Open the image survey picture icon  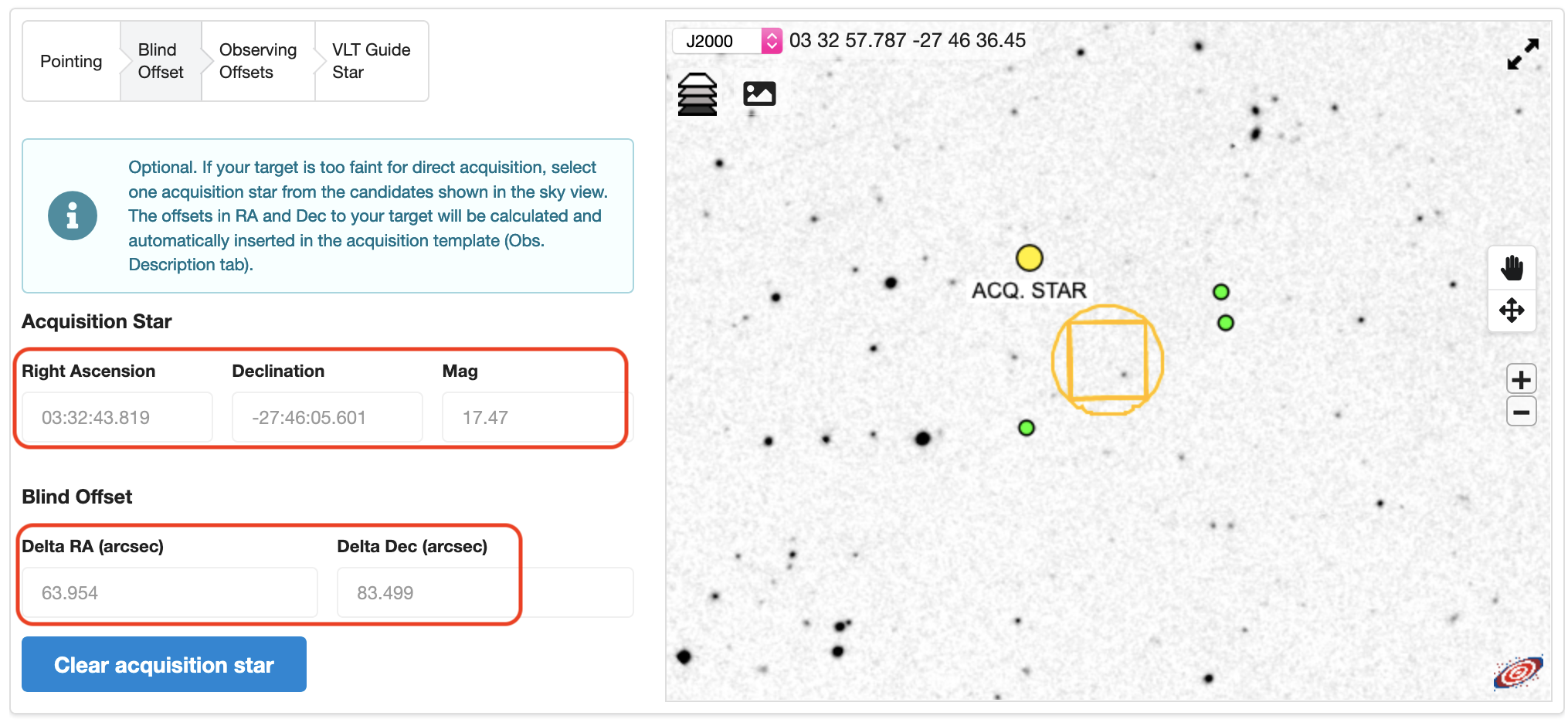tap(759, 93)
